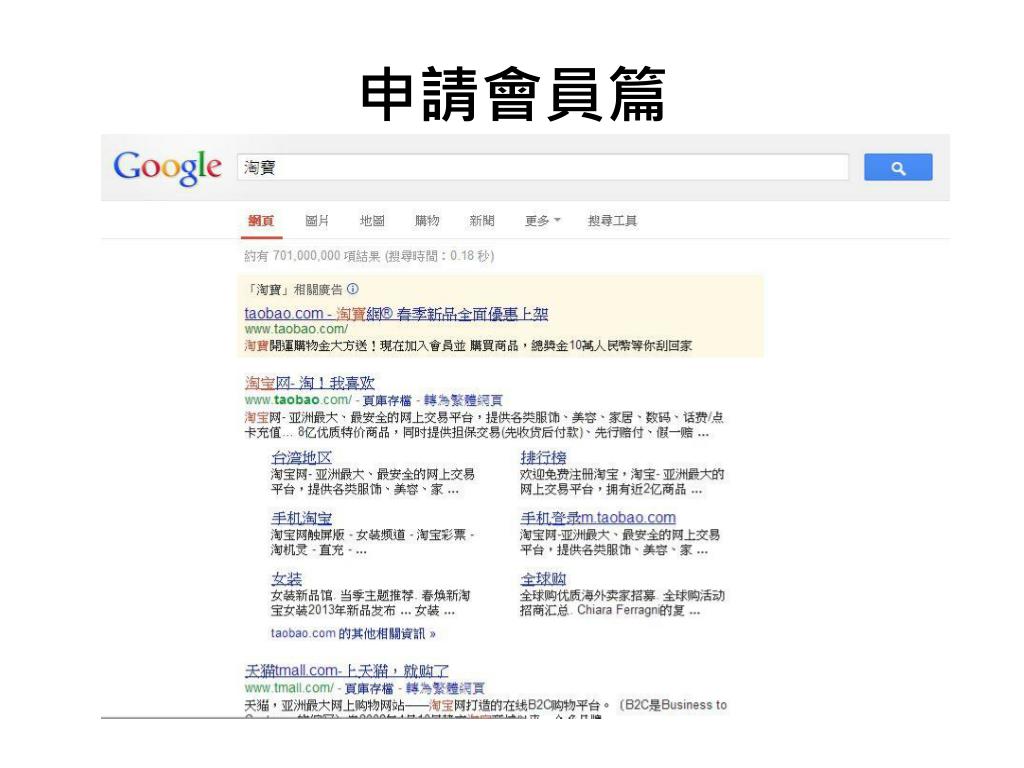Click the 「淘寶」相關廣告 label
The height and width of the screenshot is (768, 1024).
coord(295,289)
